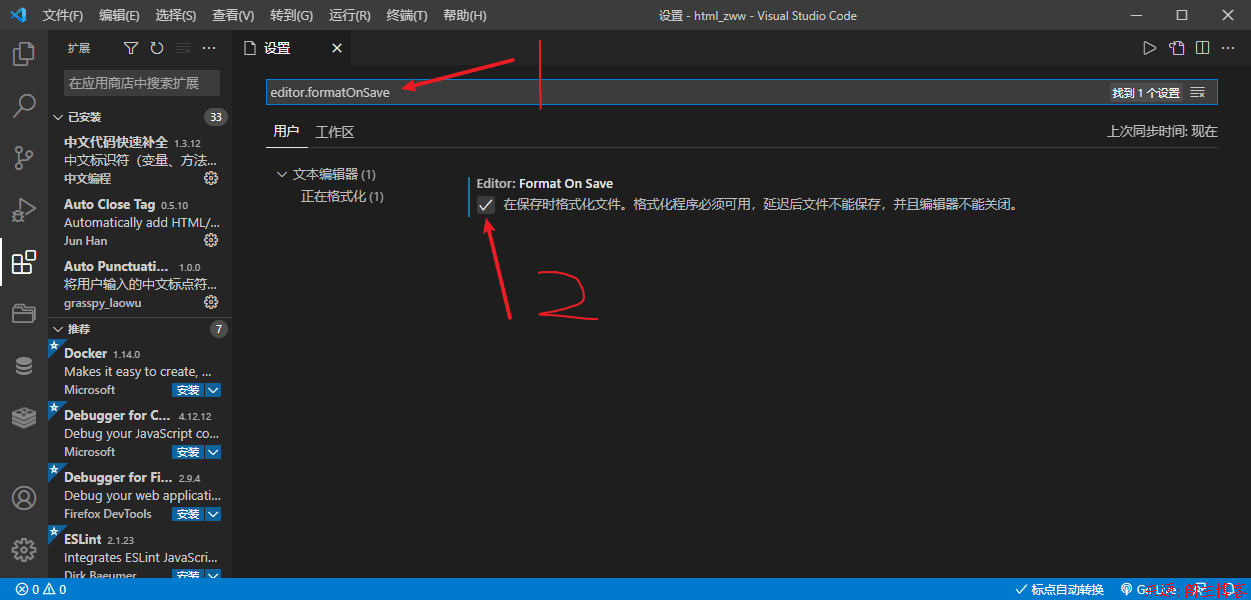Open the 转到(G) menu
The height and width of the screenshot is (600, 1251).
pyautogui.click(x=291, y=15)
